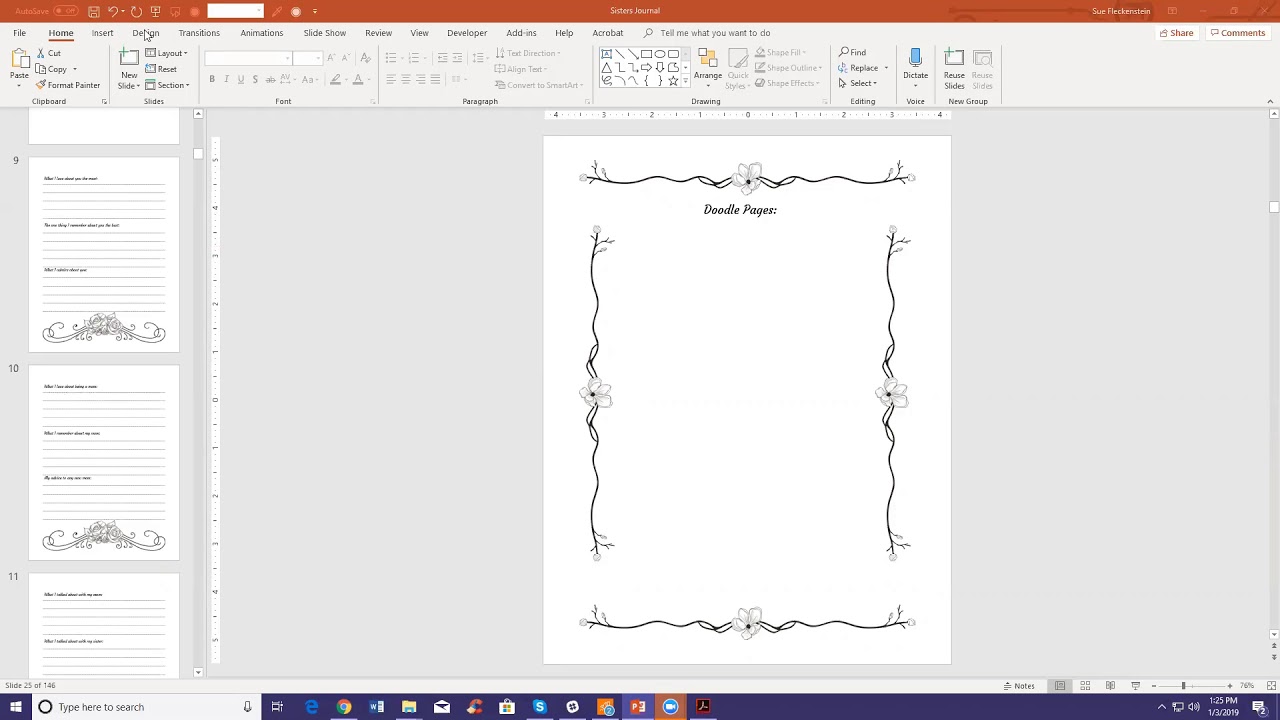Click the Comments button
The height and width of the screenshot is (720, 1280).
click(x=1237, y=33)
